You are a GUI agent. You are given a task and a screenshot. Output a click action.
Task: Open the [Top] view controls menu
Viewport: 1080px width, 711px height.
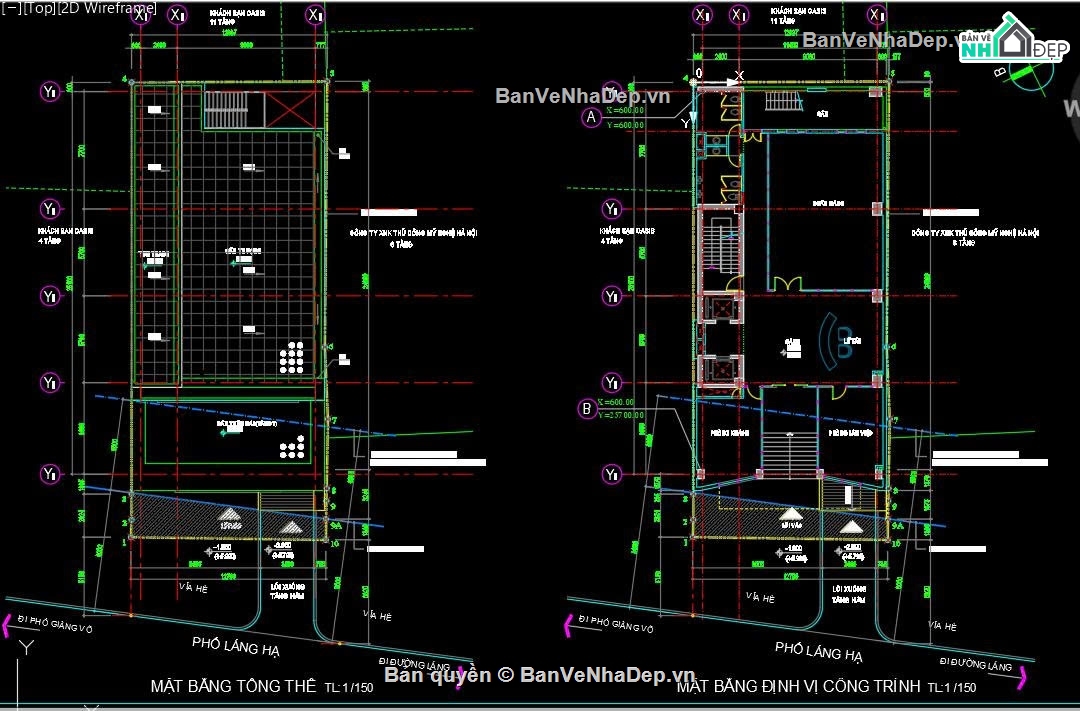point(39,8)
